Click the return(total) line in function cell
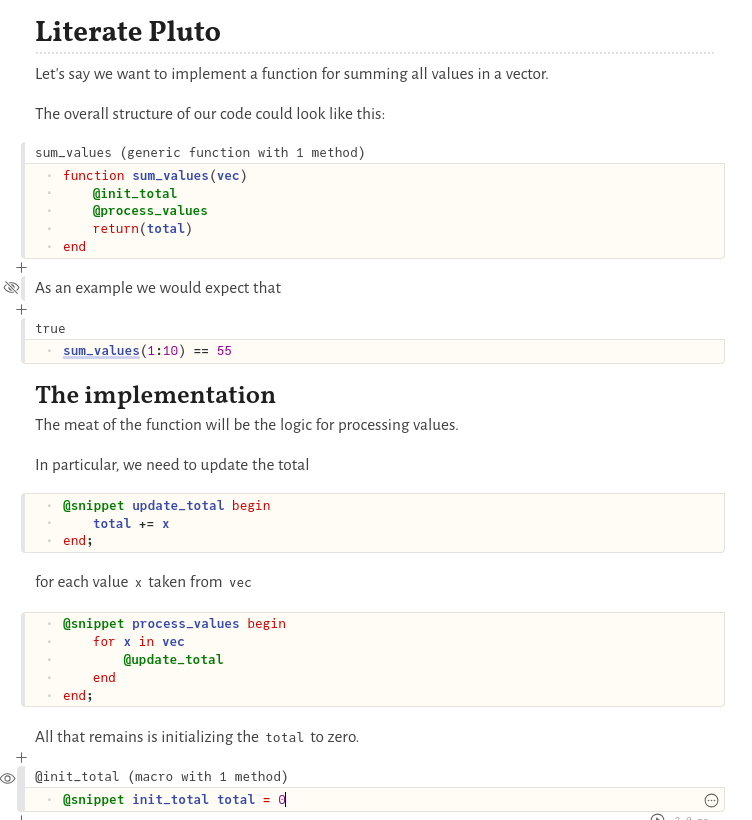Image resolution: width=752 pixels, height=820 pixels. coord(142,229)
